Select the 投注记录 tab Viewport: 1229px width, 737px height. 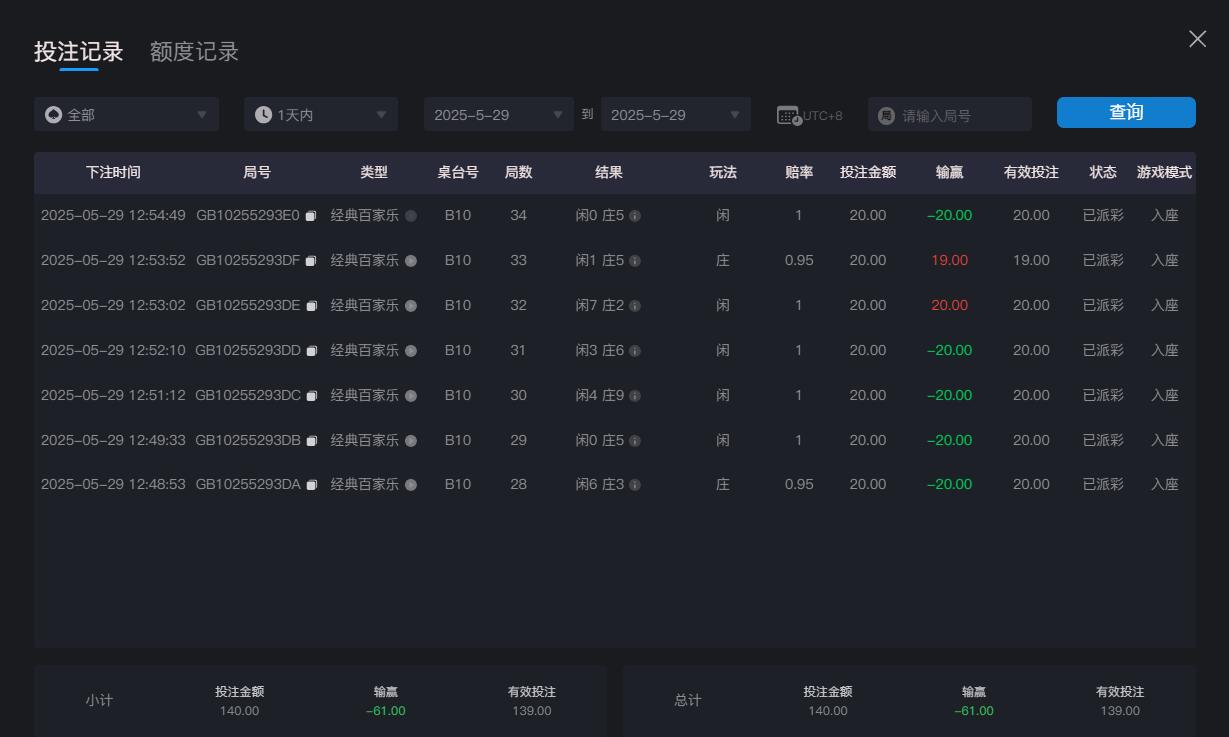(77, 51)
